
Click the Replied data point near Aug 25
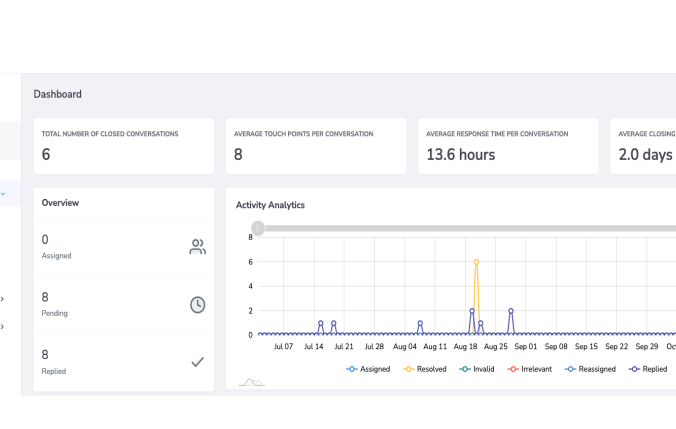coord(510,310)
